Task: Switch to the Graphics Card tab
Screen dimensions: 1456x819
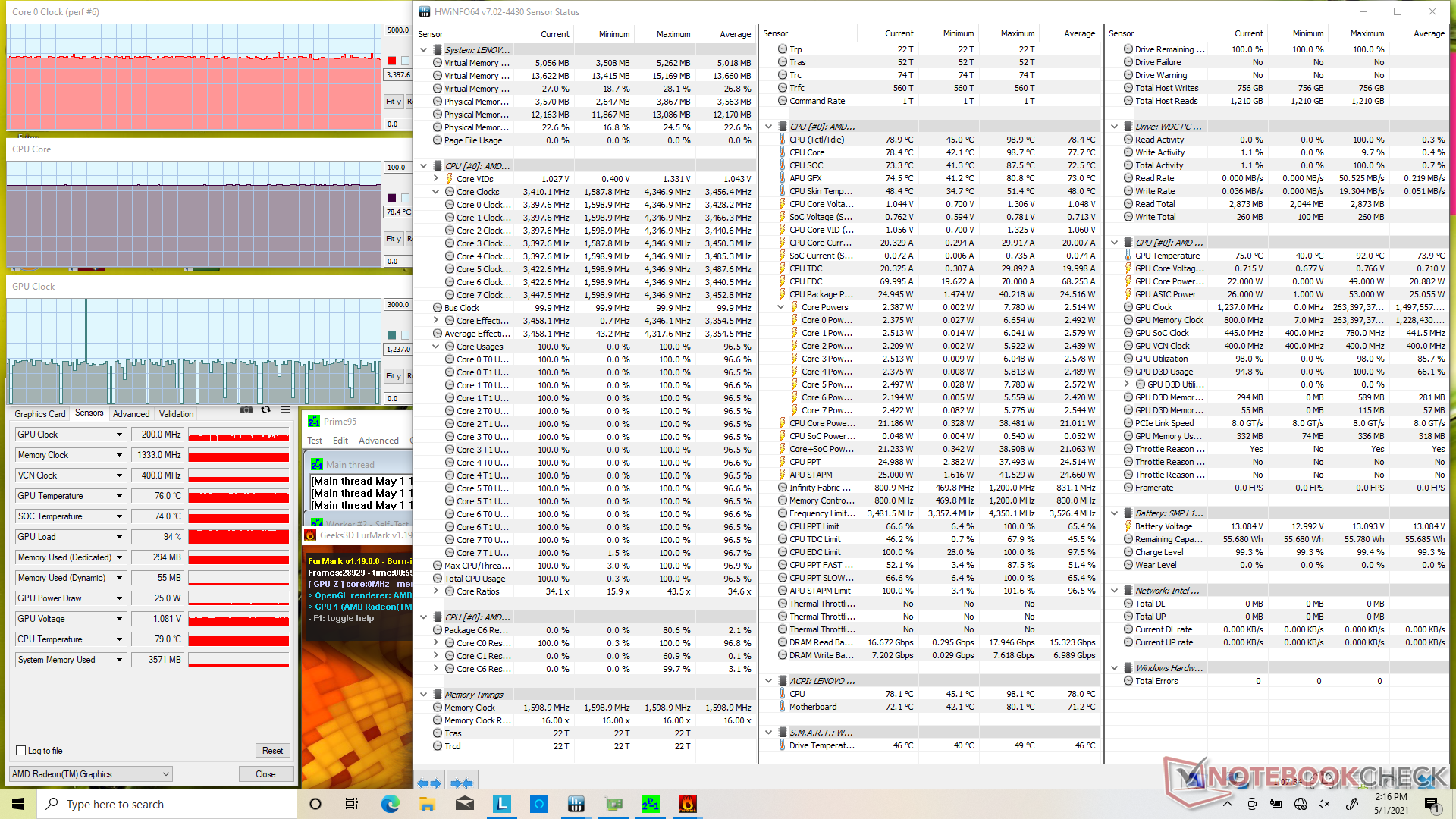Action: point(40,414)
